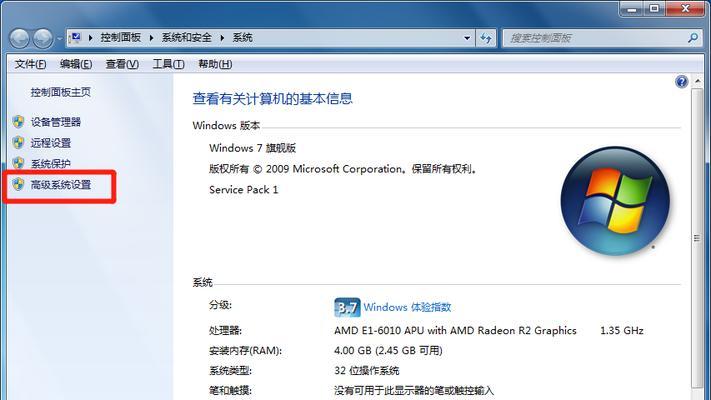
Task: Click the shield icon beside 设备管理器
Action: click(18, 122)
